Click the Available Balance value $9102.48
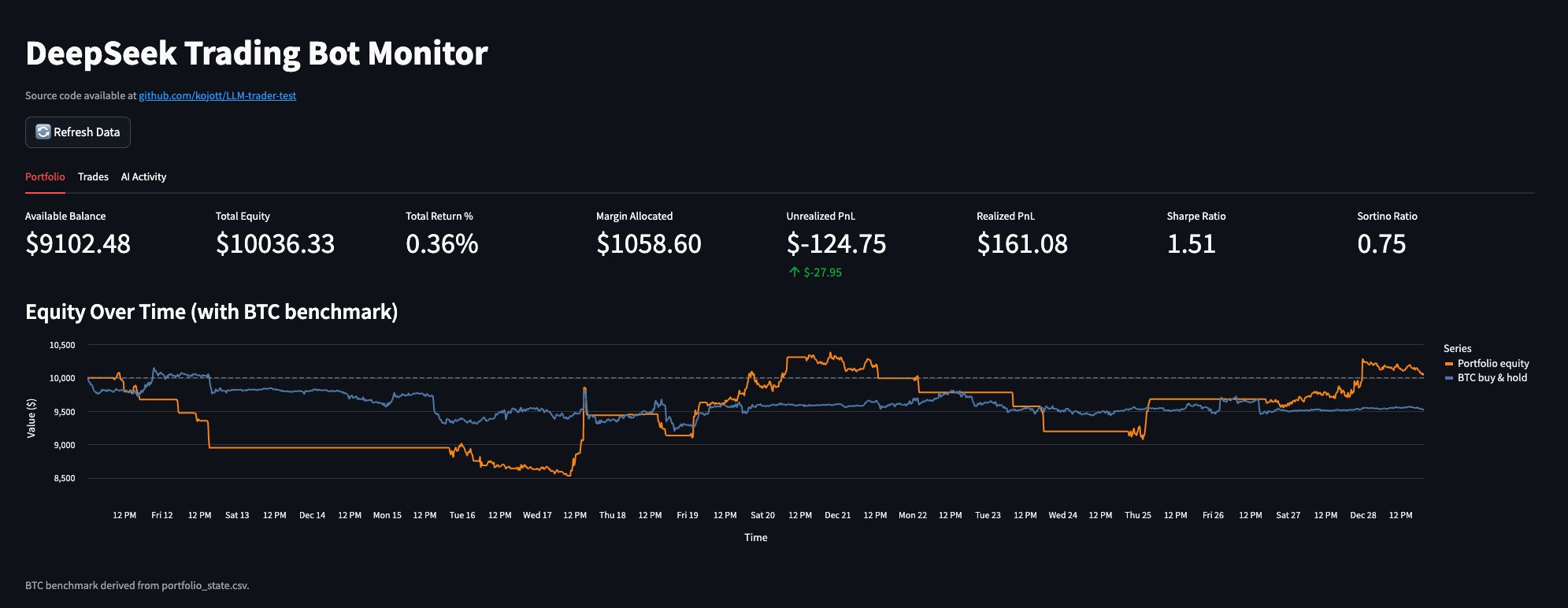This screenshot has height=608, width=1568. pos(78,243)
